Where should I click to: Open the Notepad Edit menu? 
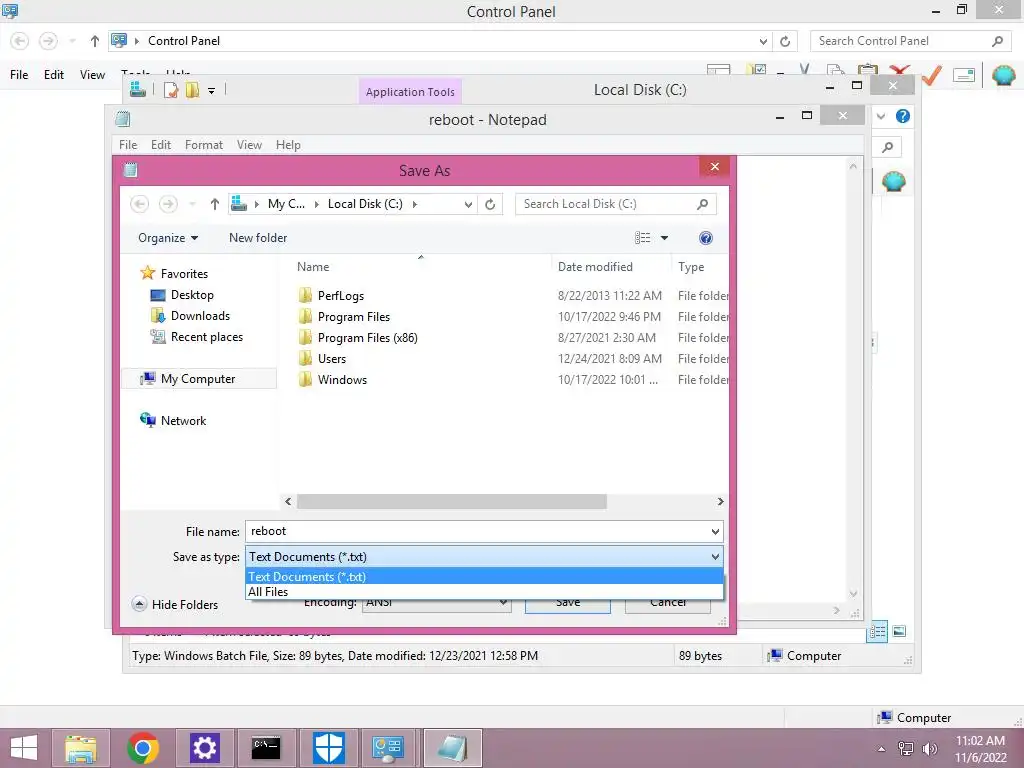[x=161, y=145]
